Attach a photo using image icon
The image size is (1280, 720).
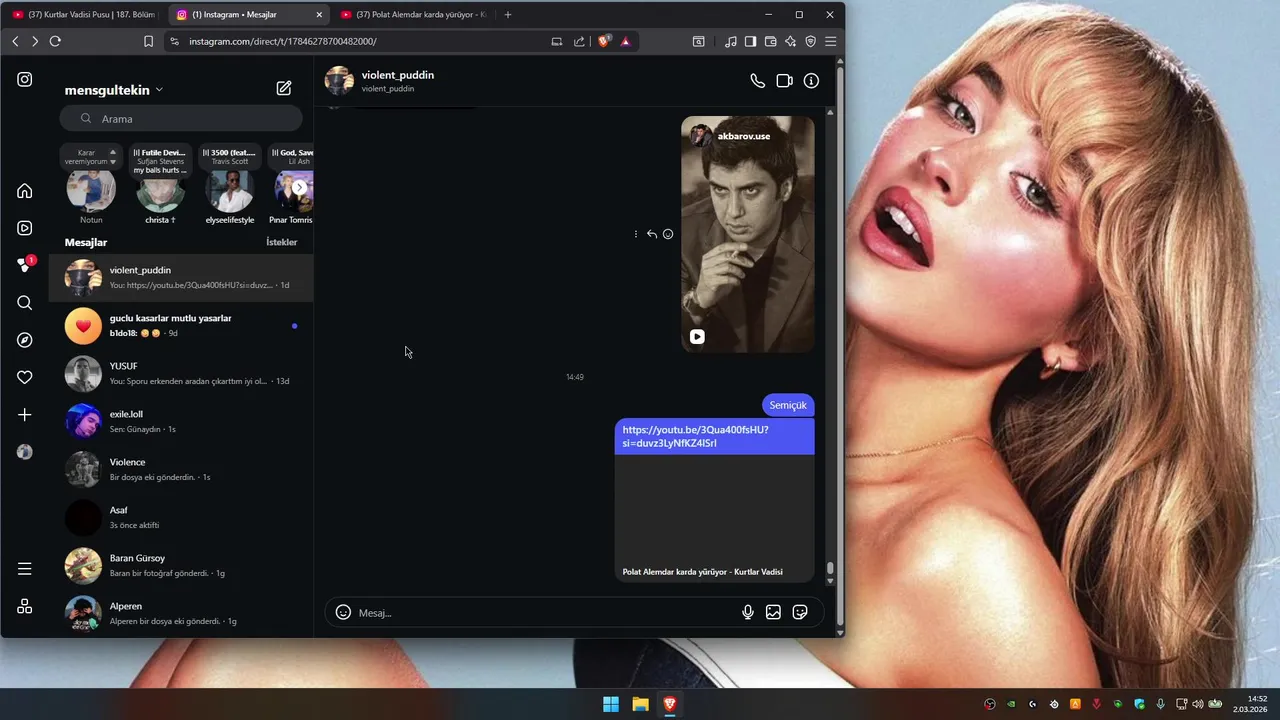click(x=773, y=612)
